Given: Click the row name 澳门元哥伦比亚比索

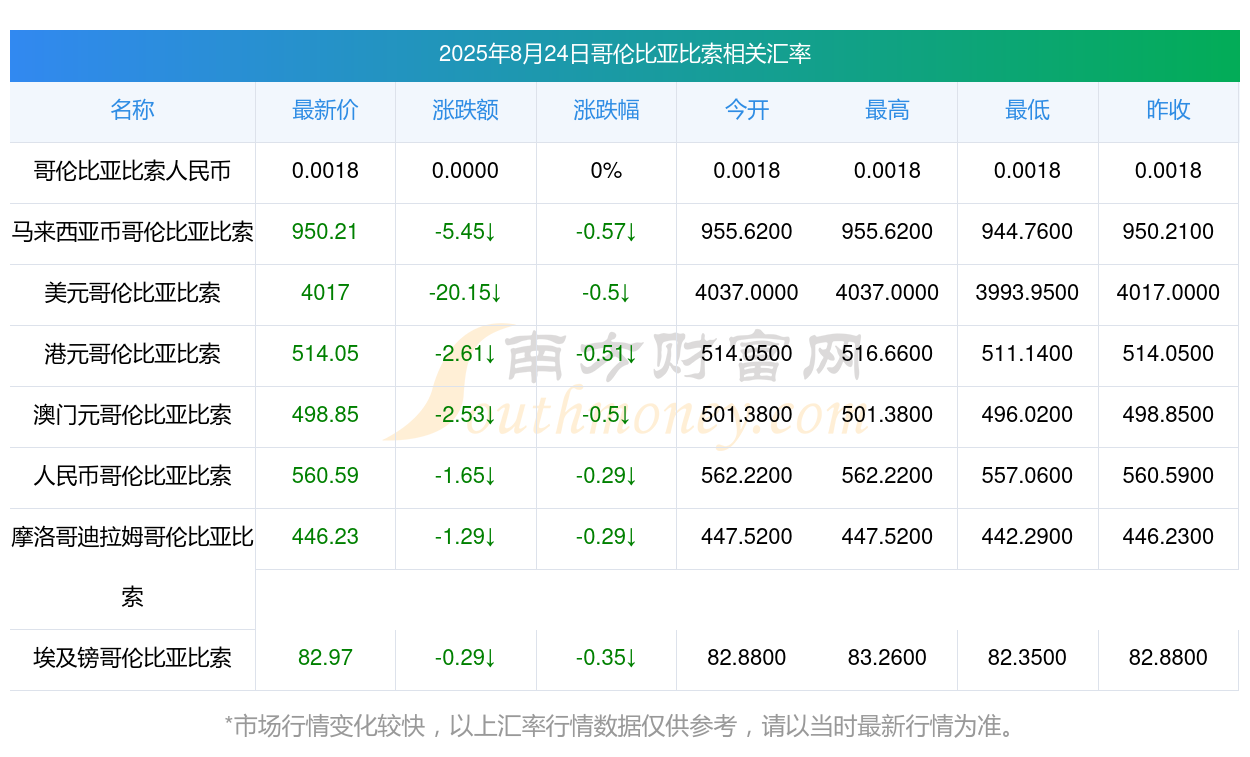Looking at the screenshot, I should coord(132,415).
